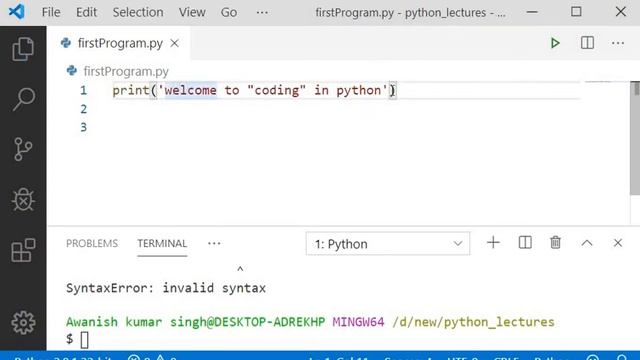Click the word 'print' in code

[131, 90]
